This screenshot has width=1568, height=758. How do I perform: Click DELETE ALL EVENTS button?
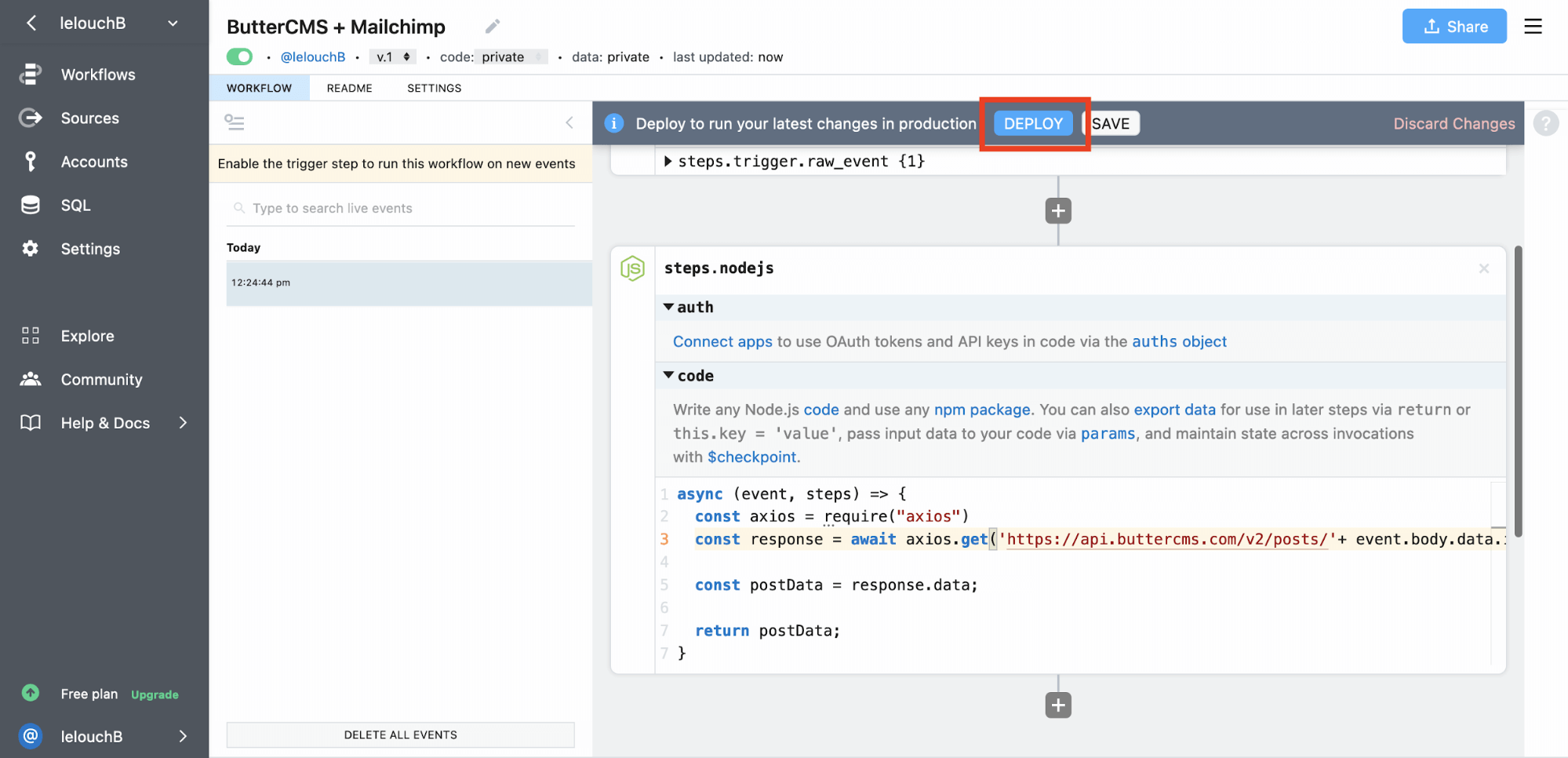(x=400, y=735)
